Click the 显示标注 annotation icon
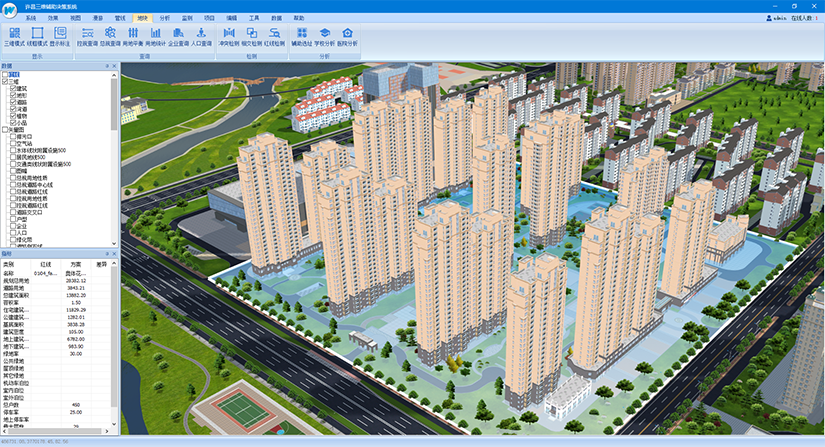This screenshot has height=447, width=825. pyautogui.click(x=62, y=37)
